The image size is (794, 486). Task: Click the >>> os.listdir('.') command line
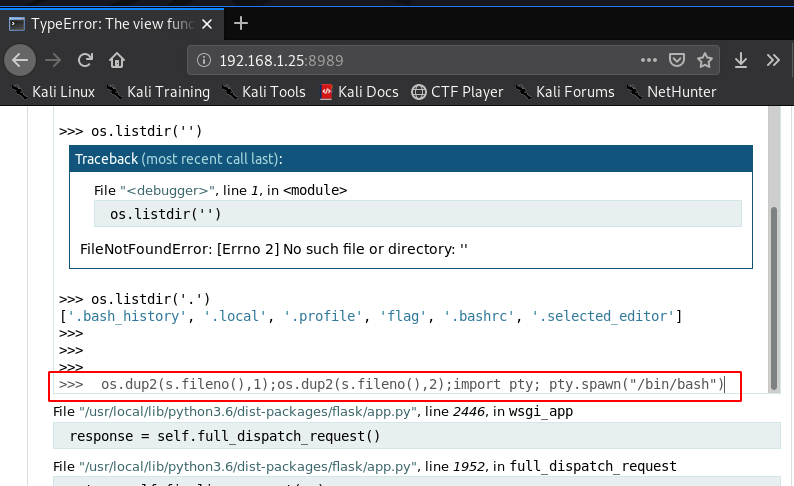click(134, 299)
